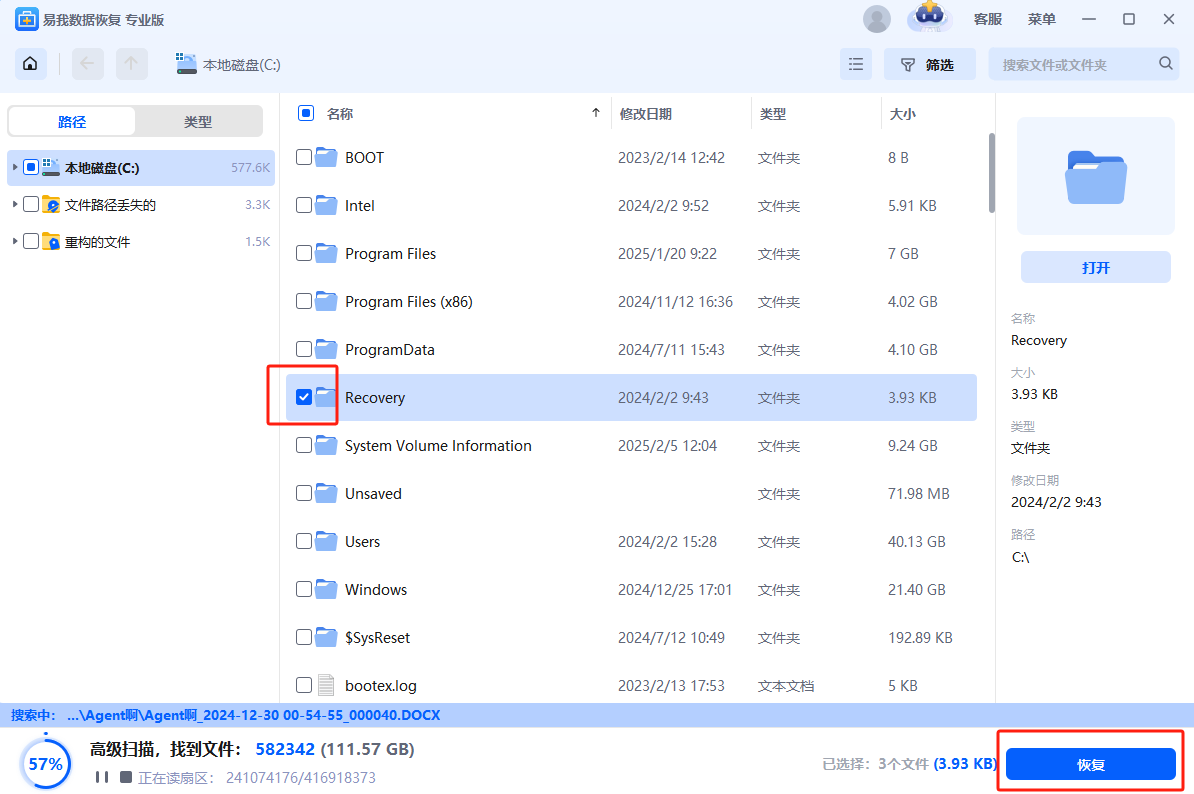Click the Windows folder icon
This screenshot has height=794, width=1194.
[x=326, y=588]
